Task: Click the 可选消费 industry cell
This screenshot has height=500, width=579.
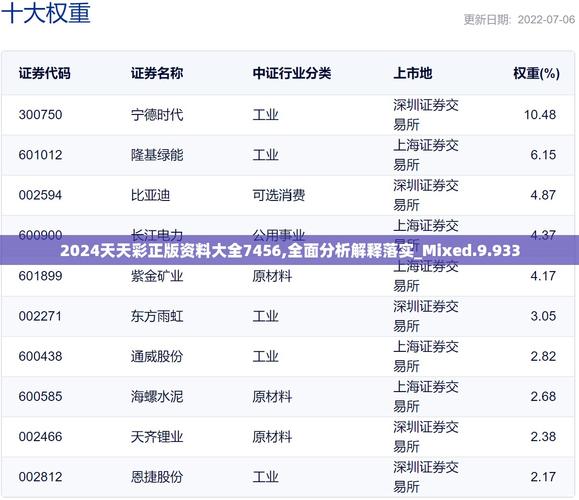Action: [279, 195]
